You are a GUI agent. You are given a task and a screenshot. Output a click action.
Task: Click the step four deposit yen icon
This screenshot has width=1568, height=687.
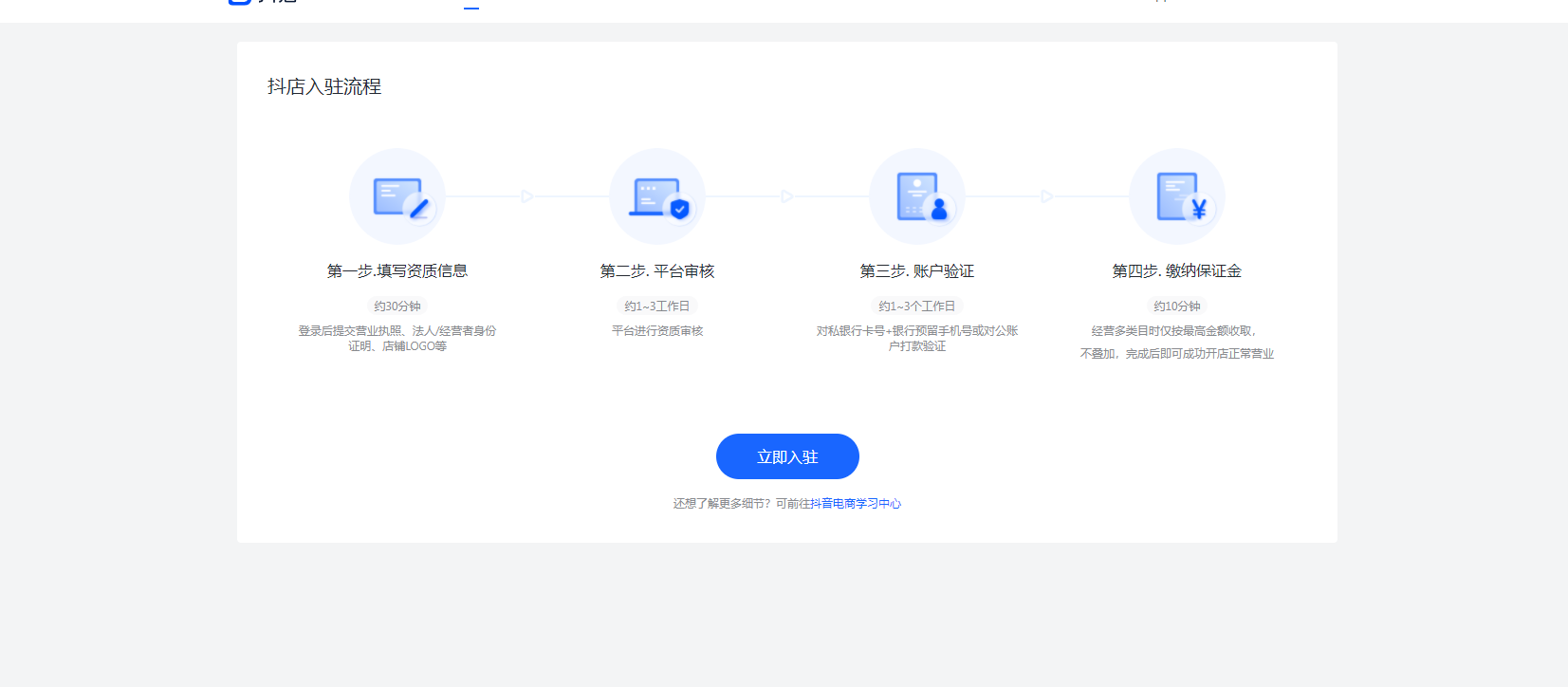click(x=1177, y=196)
